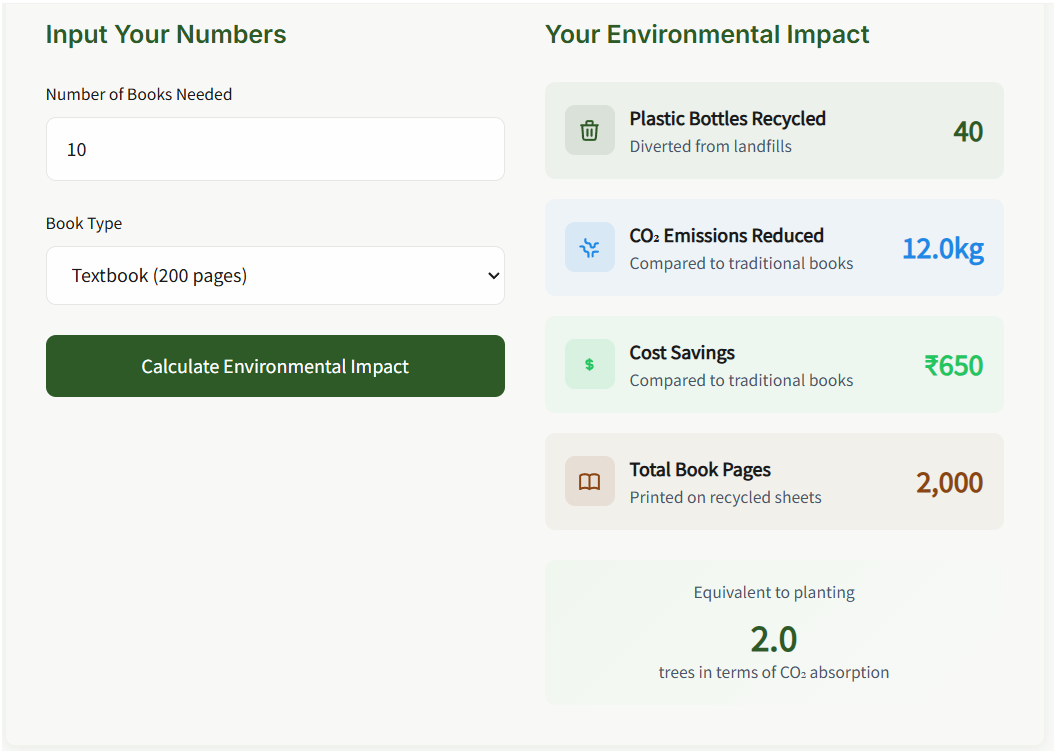Viewport: 1056px width, 753px height.
Task: Click the Book Type label
Action: click(84, 223)
